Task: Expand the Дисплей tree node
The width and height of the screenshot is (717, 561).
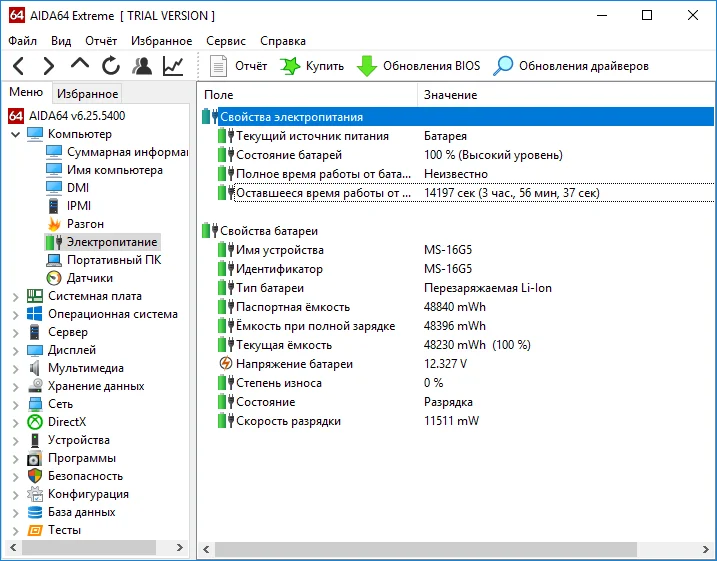Action: [16, 351]
